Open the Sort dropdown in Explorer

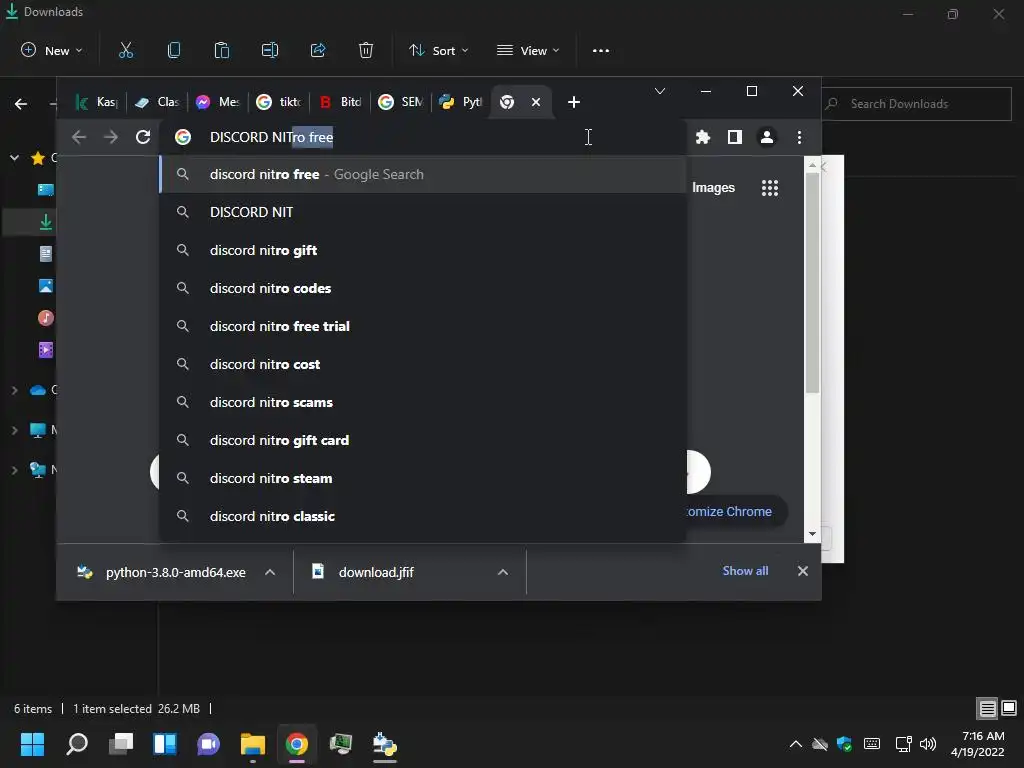(x=438, y=50)
